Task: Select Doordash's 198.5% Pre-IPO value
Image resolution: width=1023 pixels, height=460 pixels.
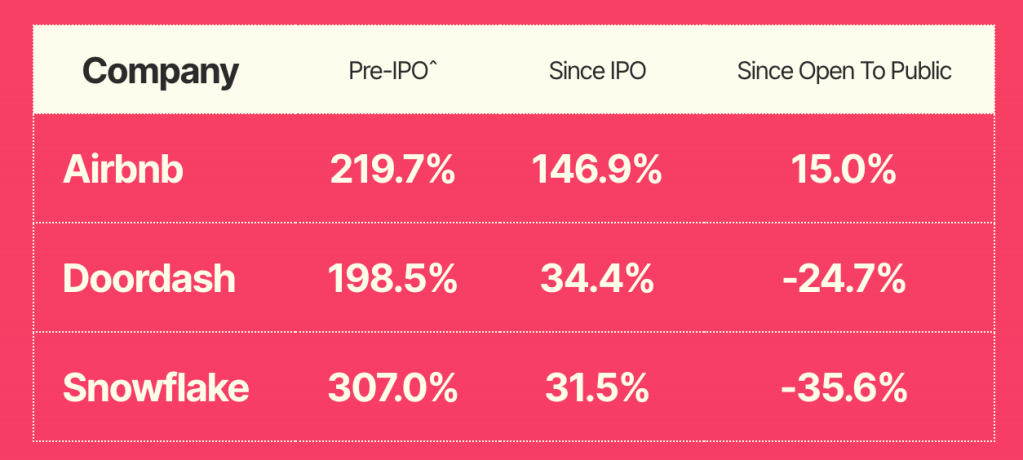Action: tap(392, 279)
